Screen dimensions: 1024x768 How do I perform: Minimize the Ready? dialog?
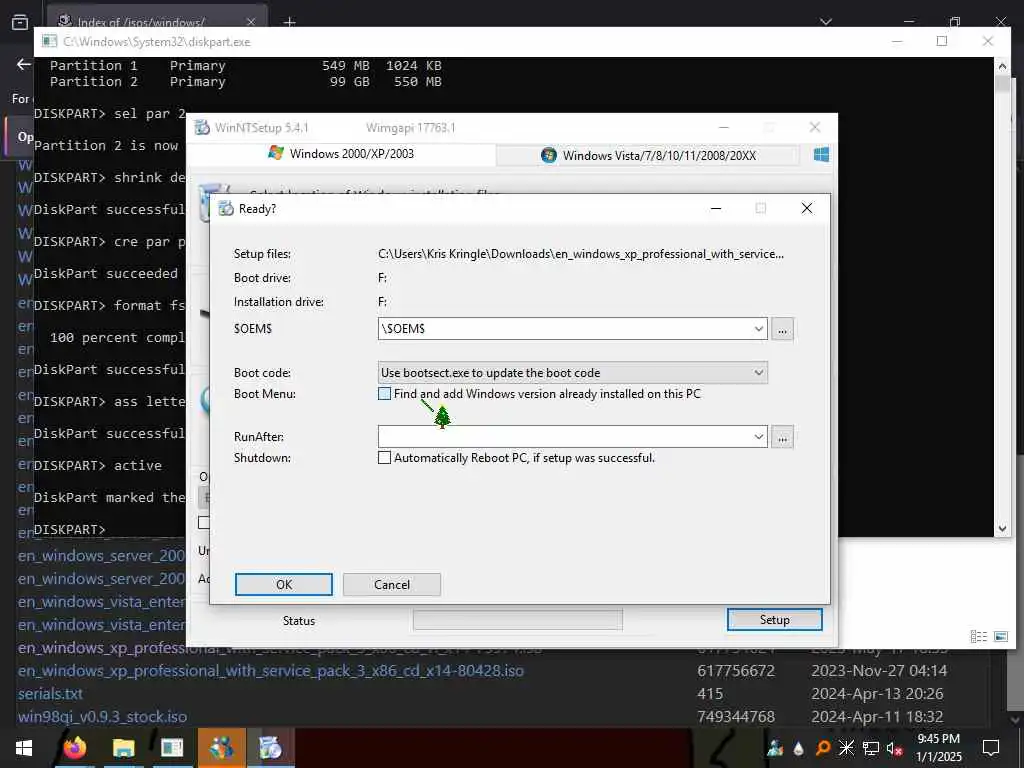pyautogui.click(x=716, y=208)
